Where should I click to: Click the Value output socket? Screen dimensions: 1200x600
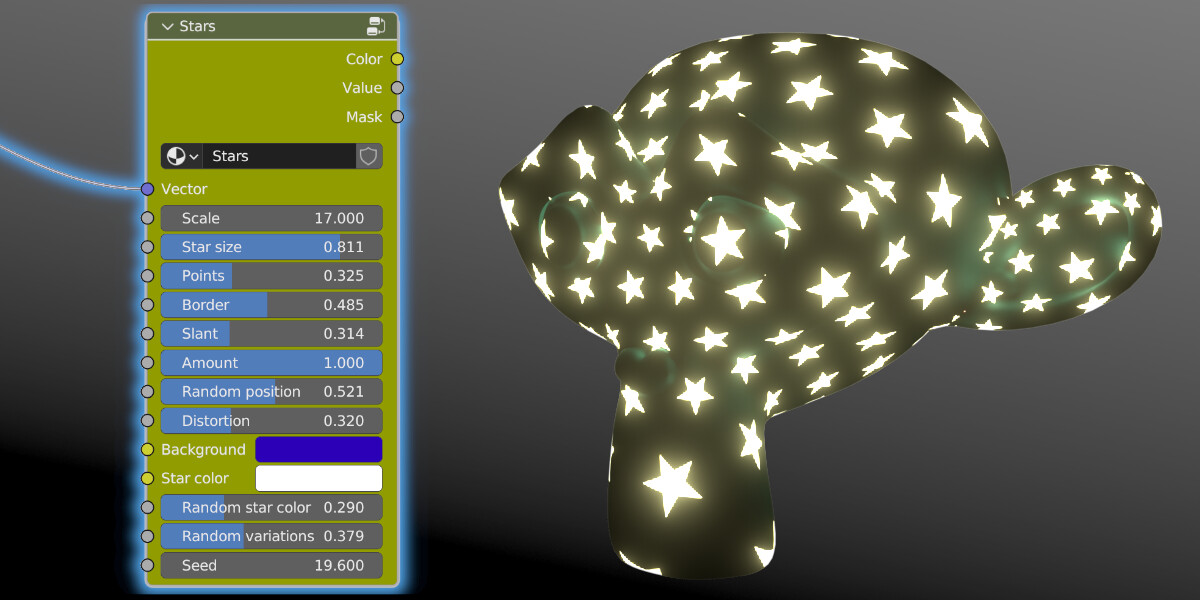pos(397,88)
